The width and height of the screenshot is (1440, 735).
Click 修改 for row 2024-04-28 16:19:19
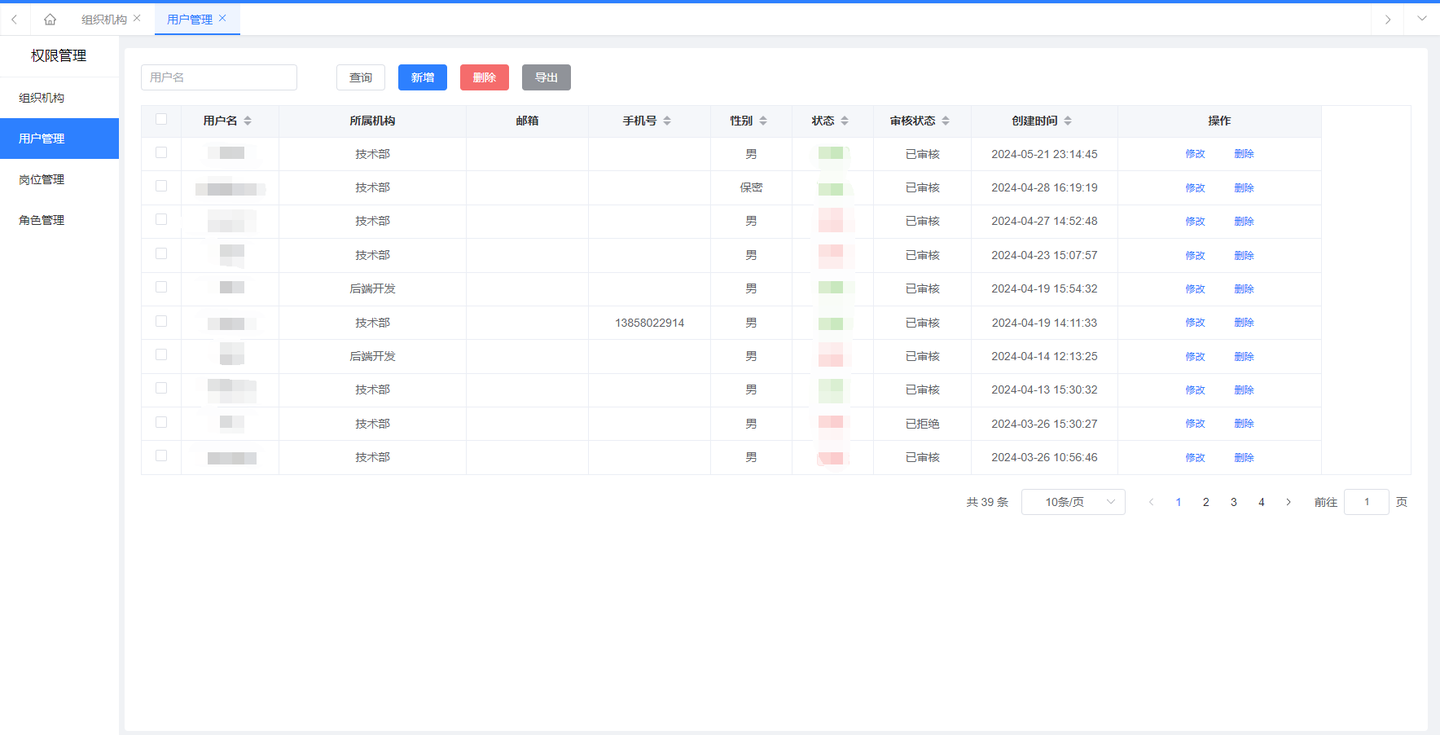1195,188
